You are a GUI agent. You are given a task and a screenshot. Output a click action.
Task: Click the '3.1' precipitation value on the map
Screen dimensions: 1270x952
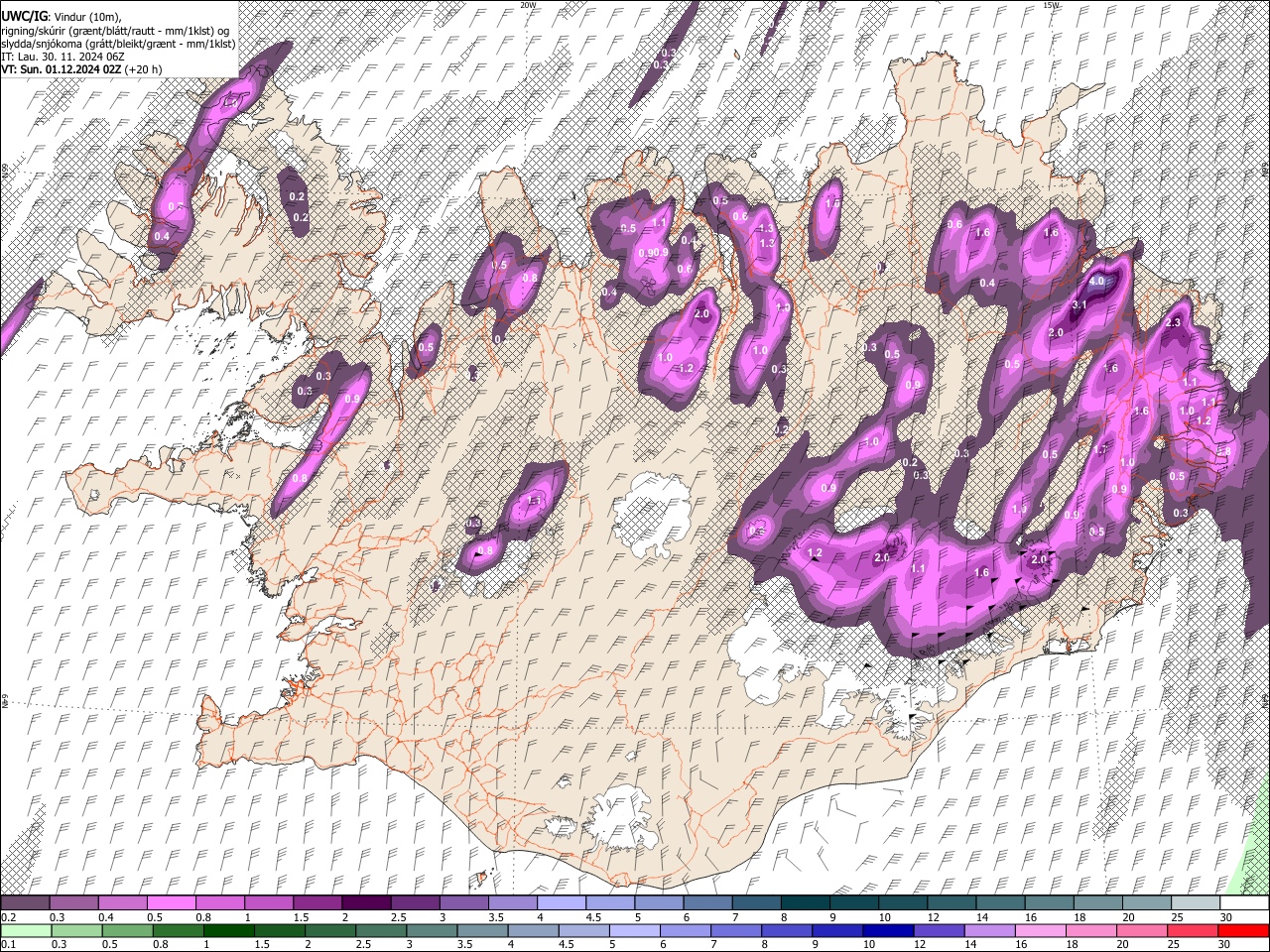pyautogui.click(x=1080, y=304)
